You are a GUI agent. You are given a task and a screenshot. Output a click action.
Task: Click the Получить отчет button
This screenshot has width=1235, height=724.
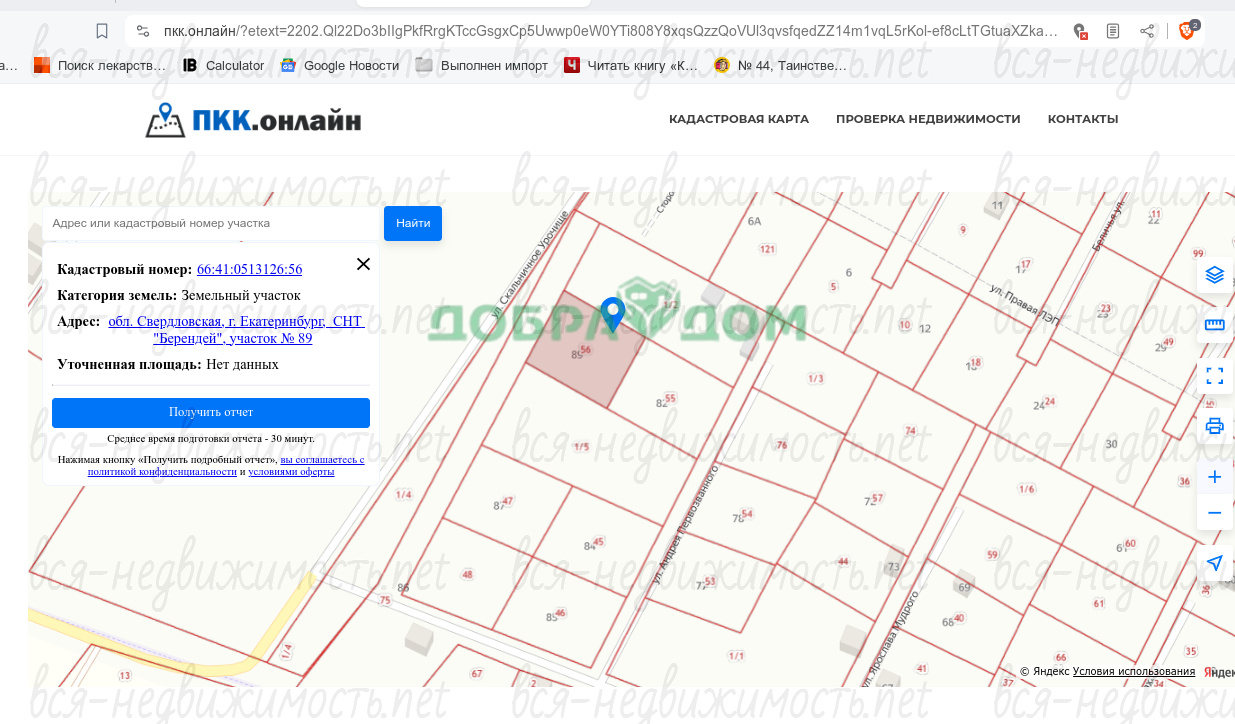coord(211,412)
